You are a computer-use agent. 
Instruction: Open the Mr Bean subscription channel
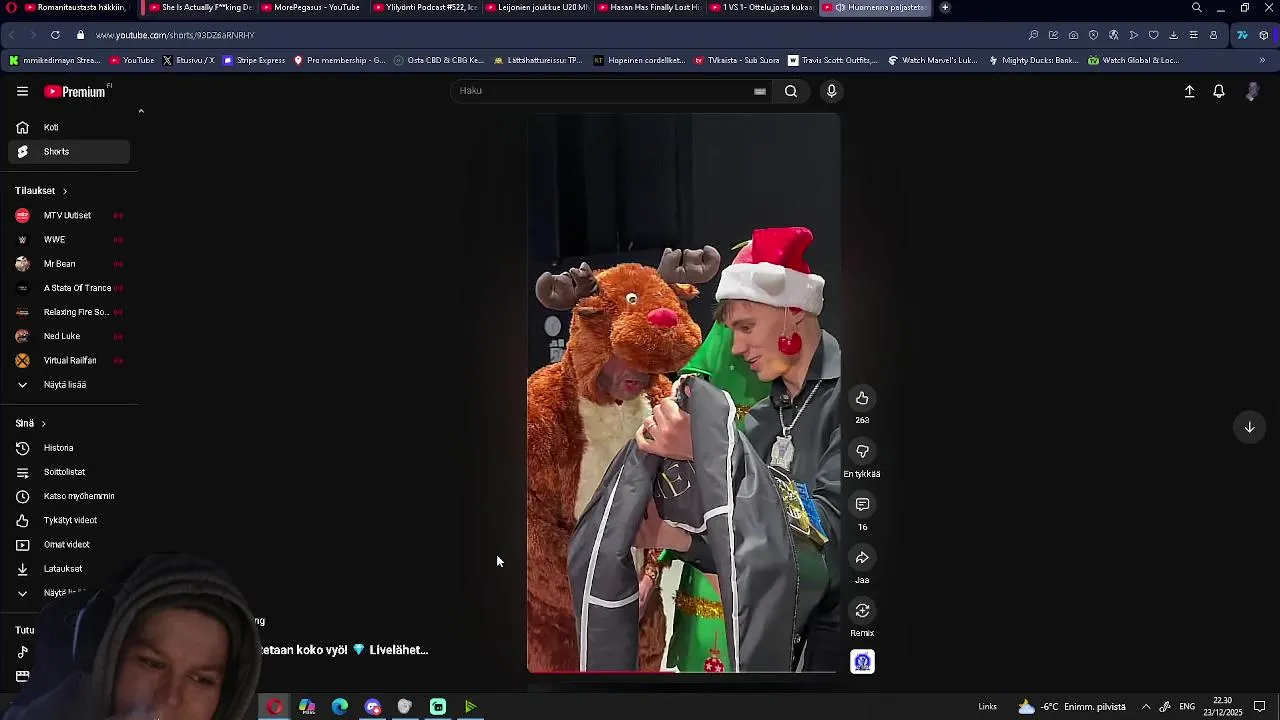click(69, 263)
